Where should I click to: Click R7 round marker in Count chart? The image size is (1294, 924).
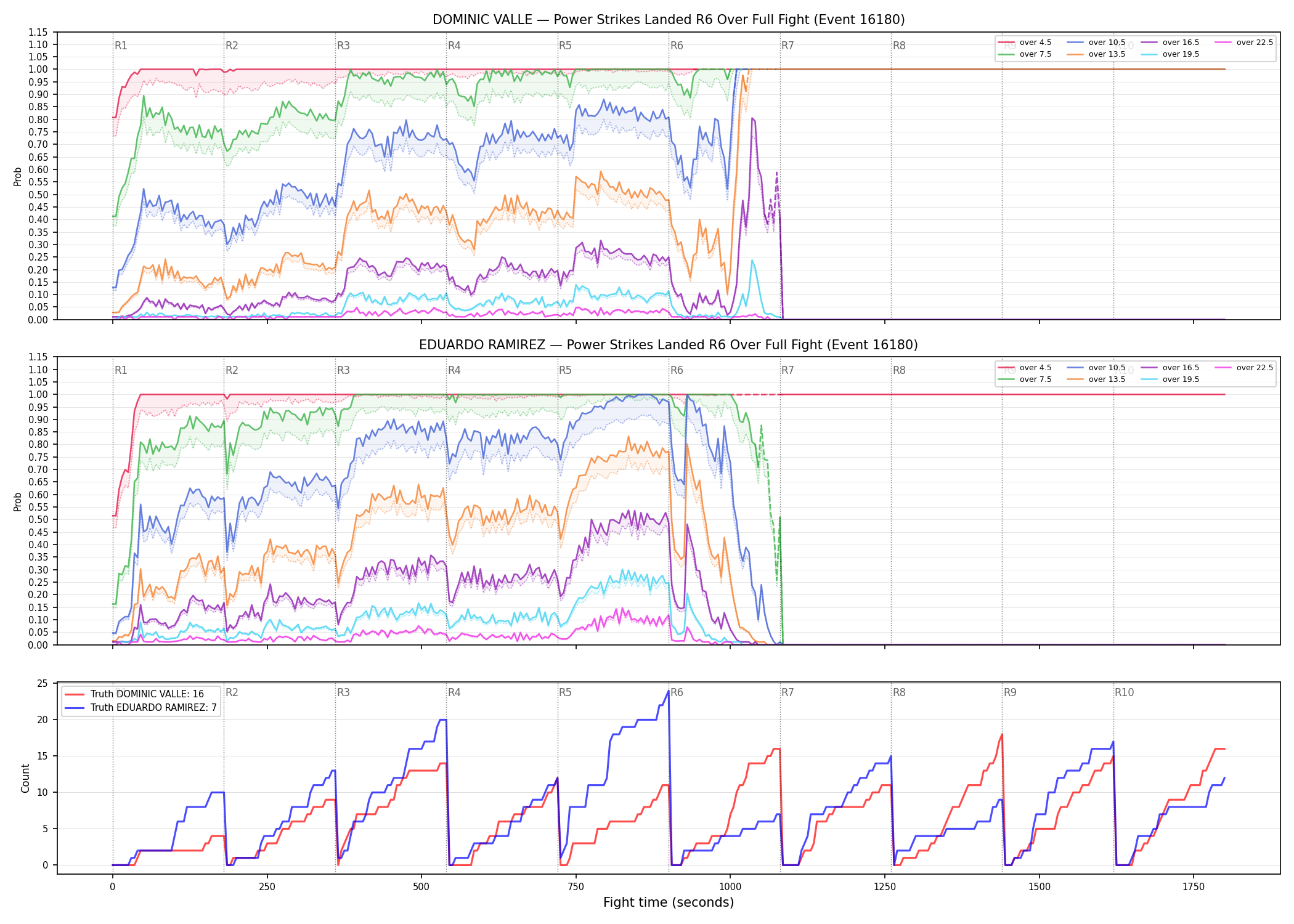[x=787, y=692]
